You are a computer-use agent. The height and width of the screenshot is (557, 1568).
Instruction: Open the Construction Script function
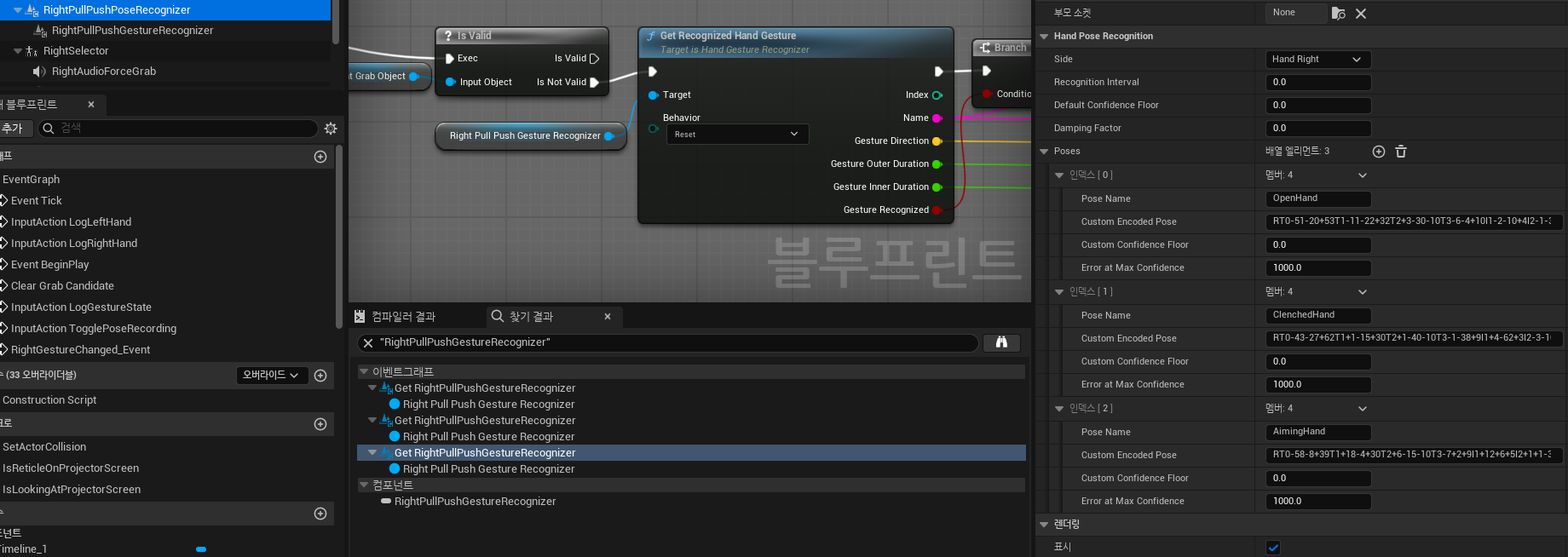click(x=49, y=400)
